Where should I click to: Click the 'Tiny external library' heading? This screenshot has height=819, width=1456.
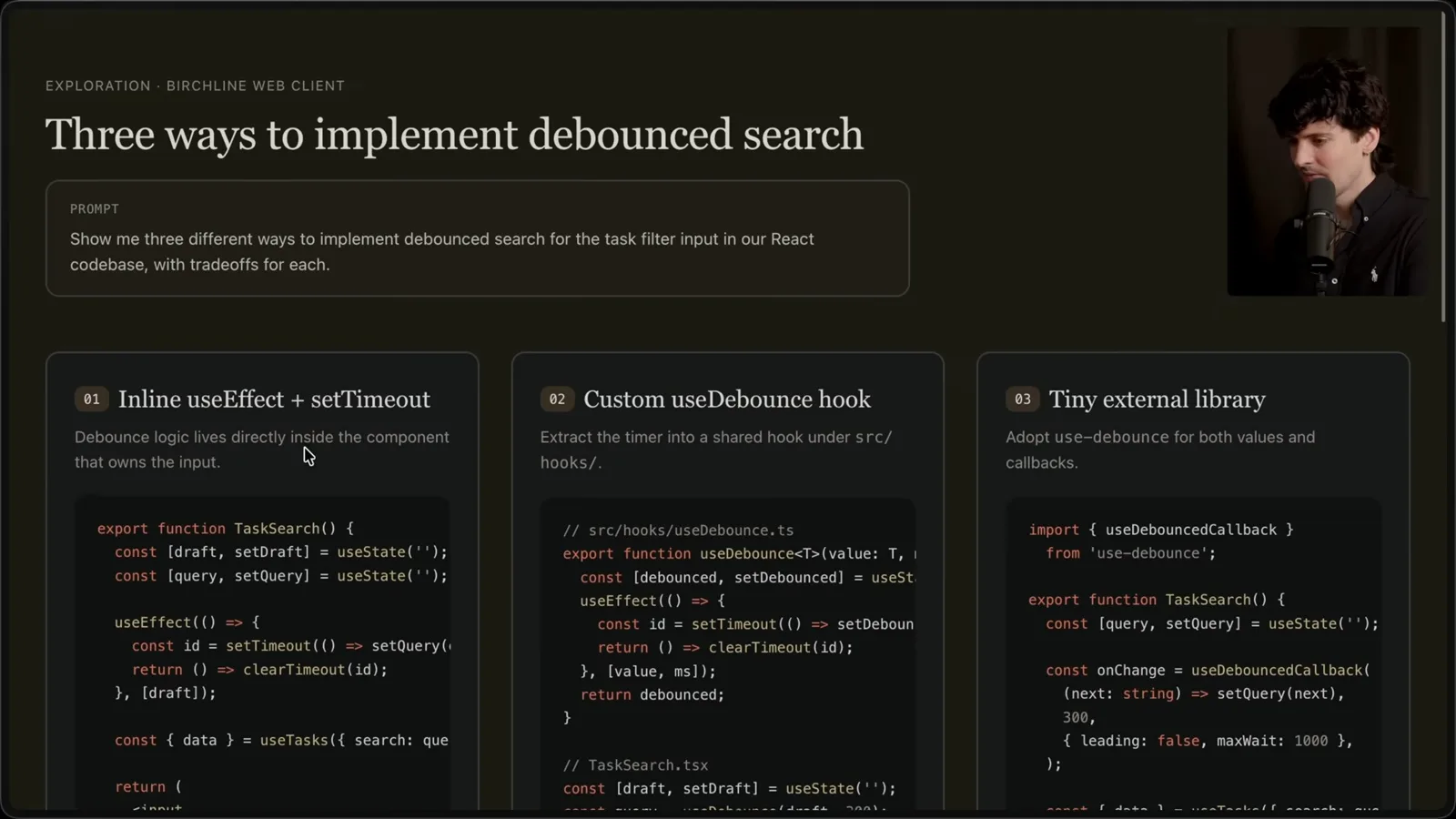coord(1157,399)
